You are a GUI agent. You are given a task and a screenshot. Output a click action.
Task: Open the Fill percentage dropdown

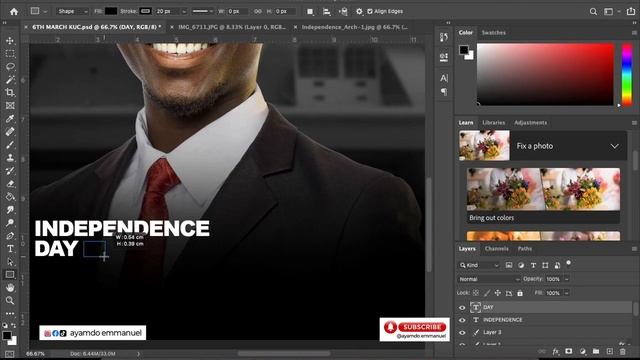[567, 293]
